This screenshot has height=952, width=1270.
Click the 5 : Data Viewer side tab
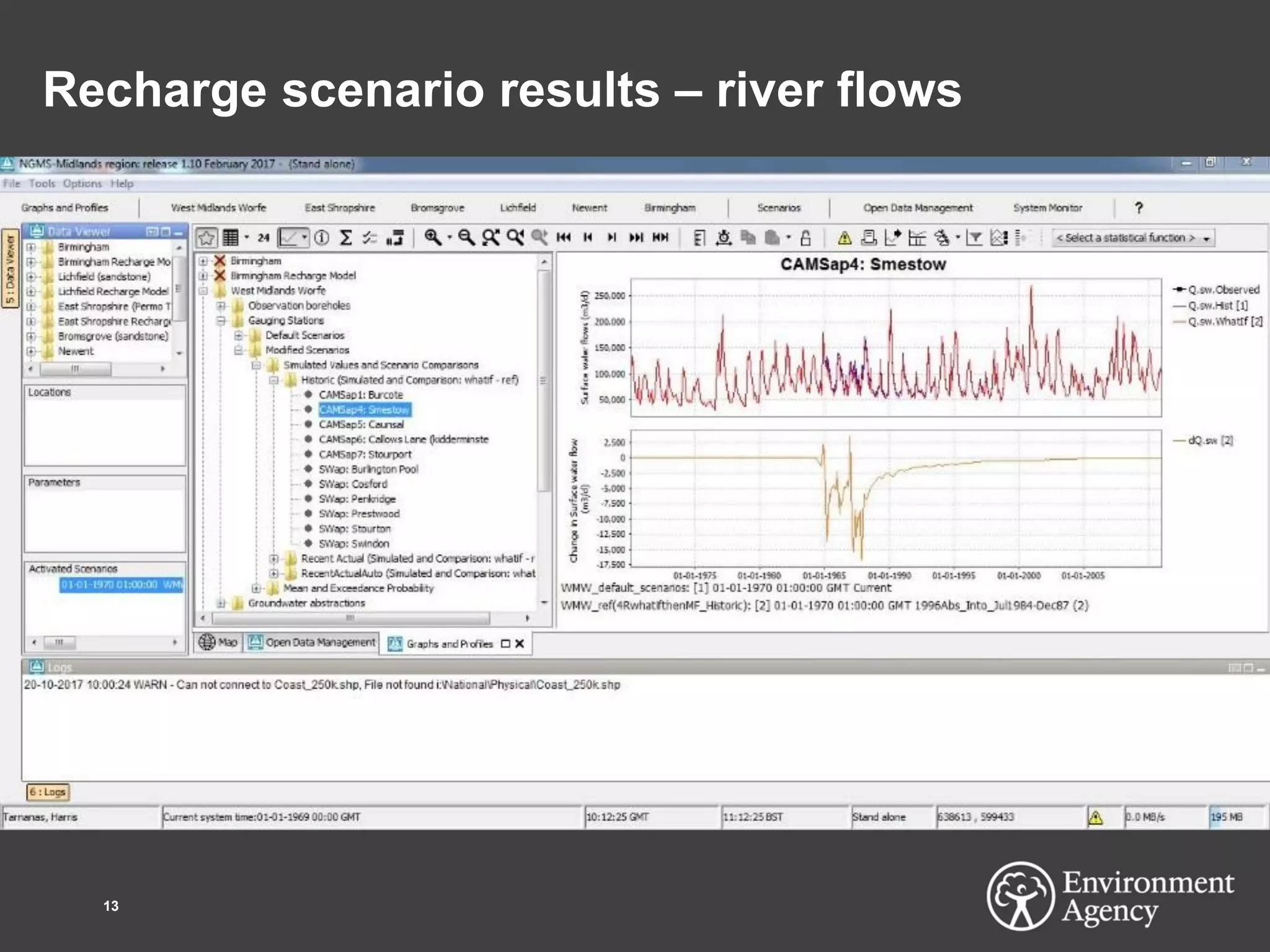pos(10,268)
